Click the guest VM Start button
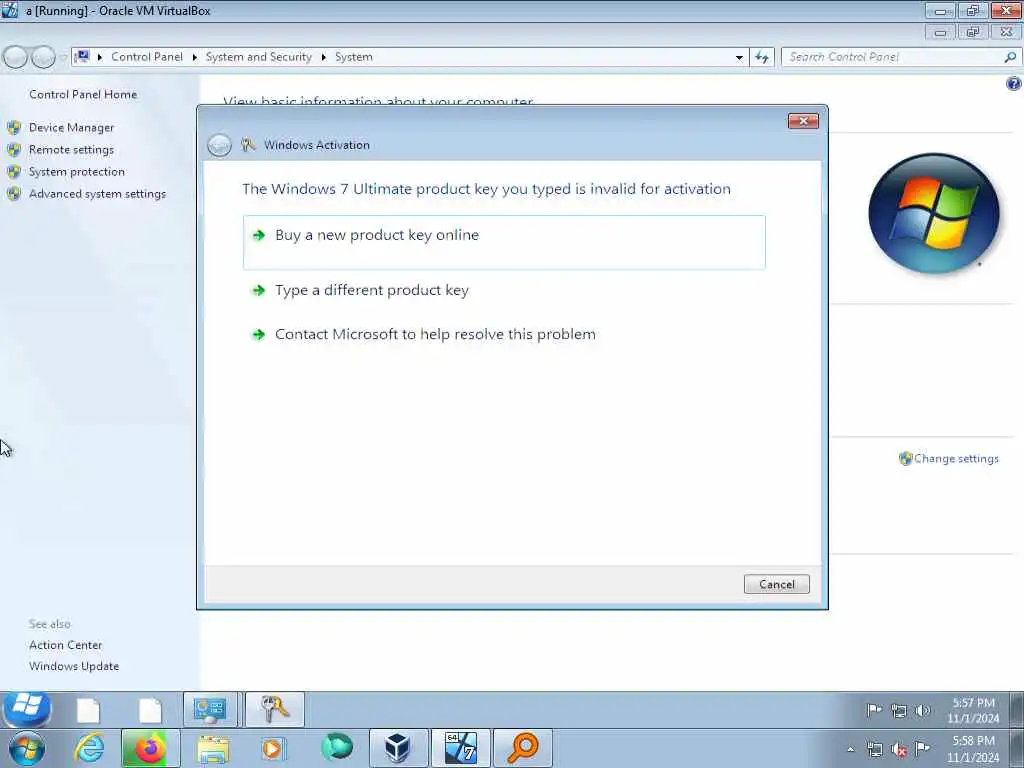 pyautogui.click(x=27, y=708)
